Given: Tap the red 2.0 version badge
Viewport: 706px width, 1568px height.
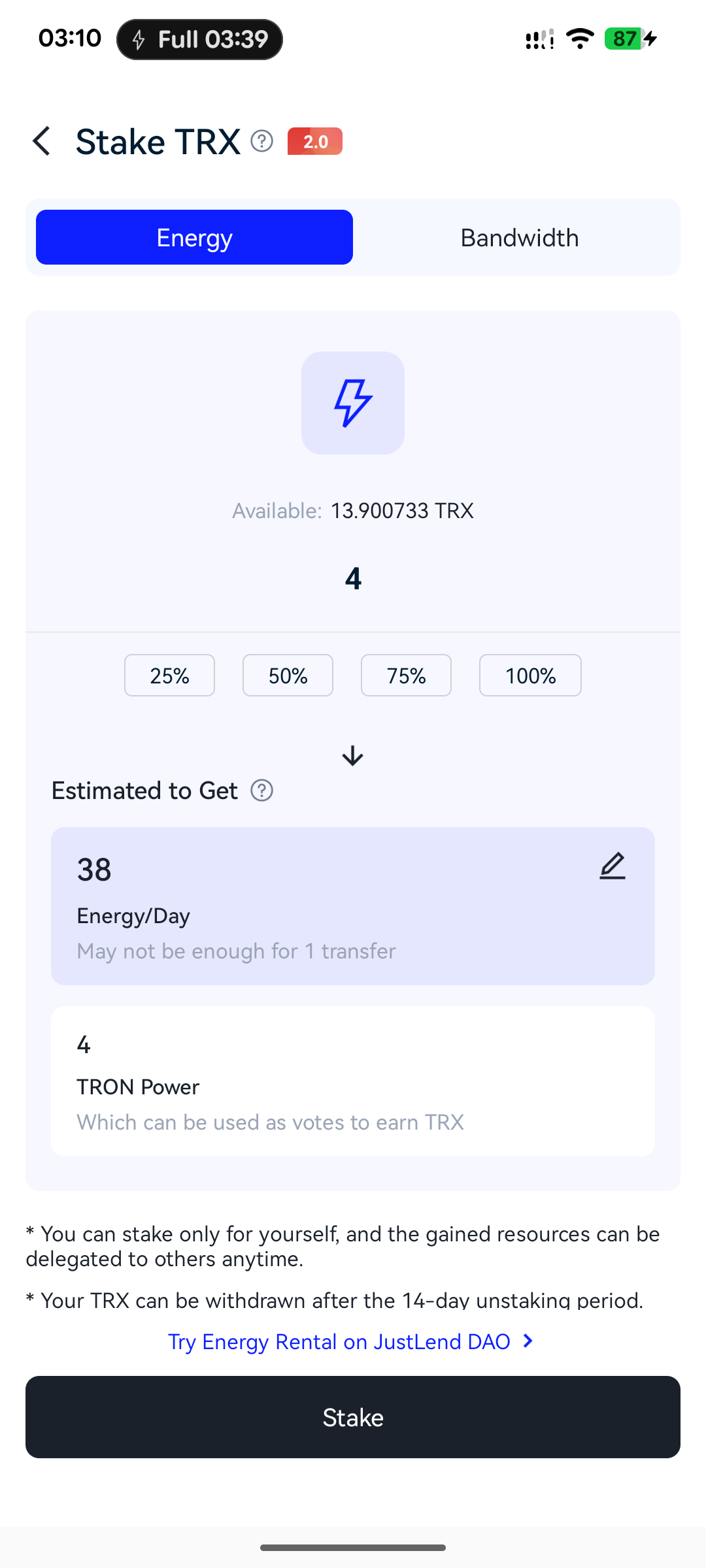Looking at the screenshot, I should coord(315,141).
